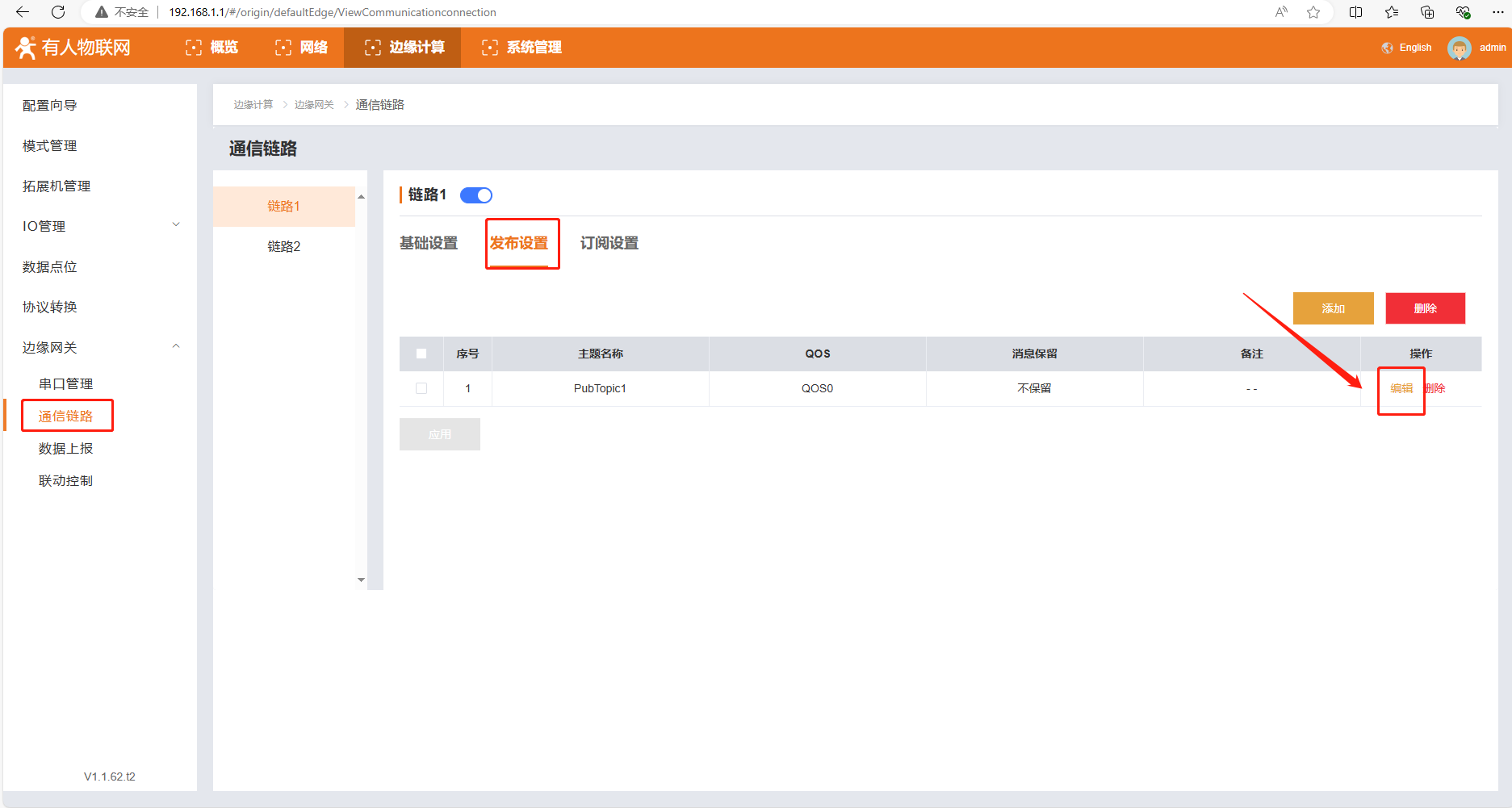Click the red 删除 button
Screen dimensions: 1512x808
tap(1425, 308)
